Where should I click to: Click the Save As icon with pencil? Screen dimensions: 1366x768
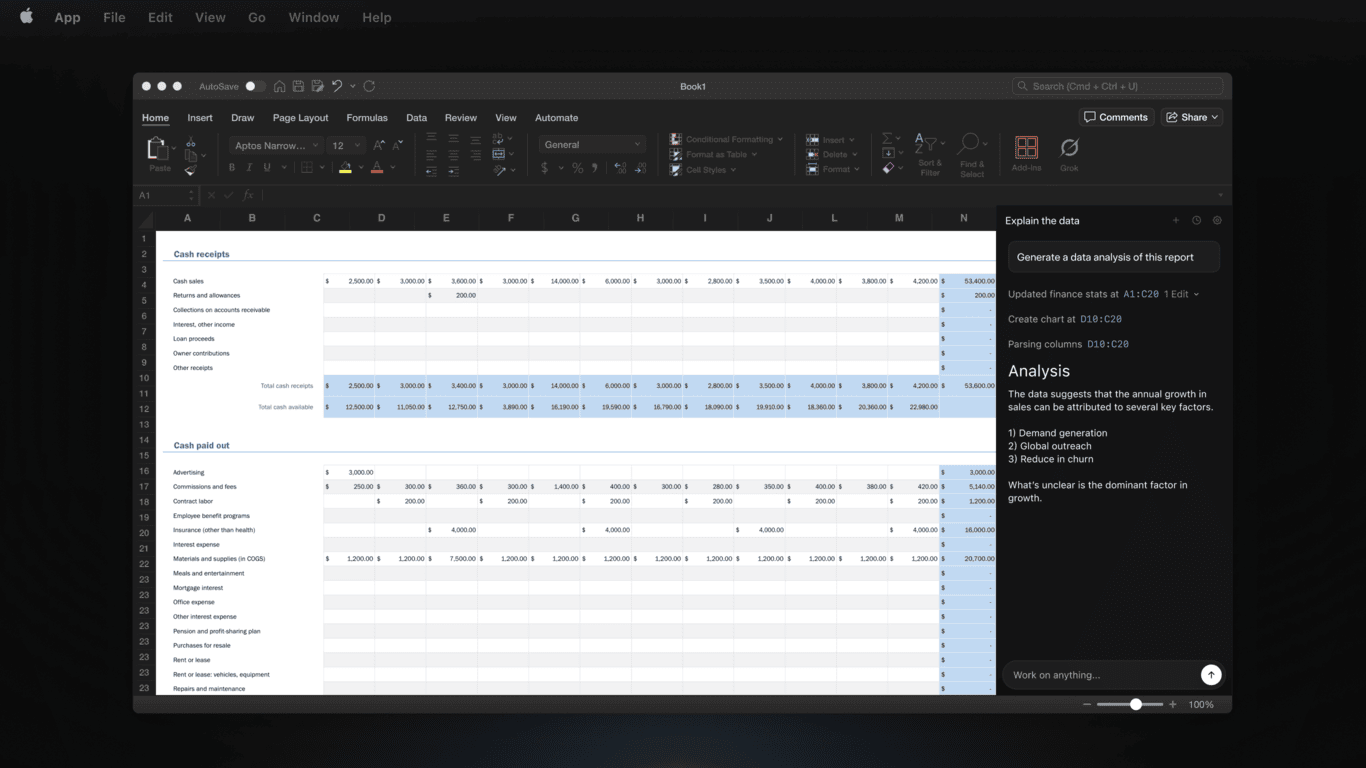tap(317, 86)
